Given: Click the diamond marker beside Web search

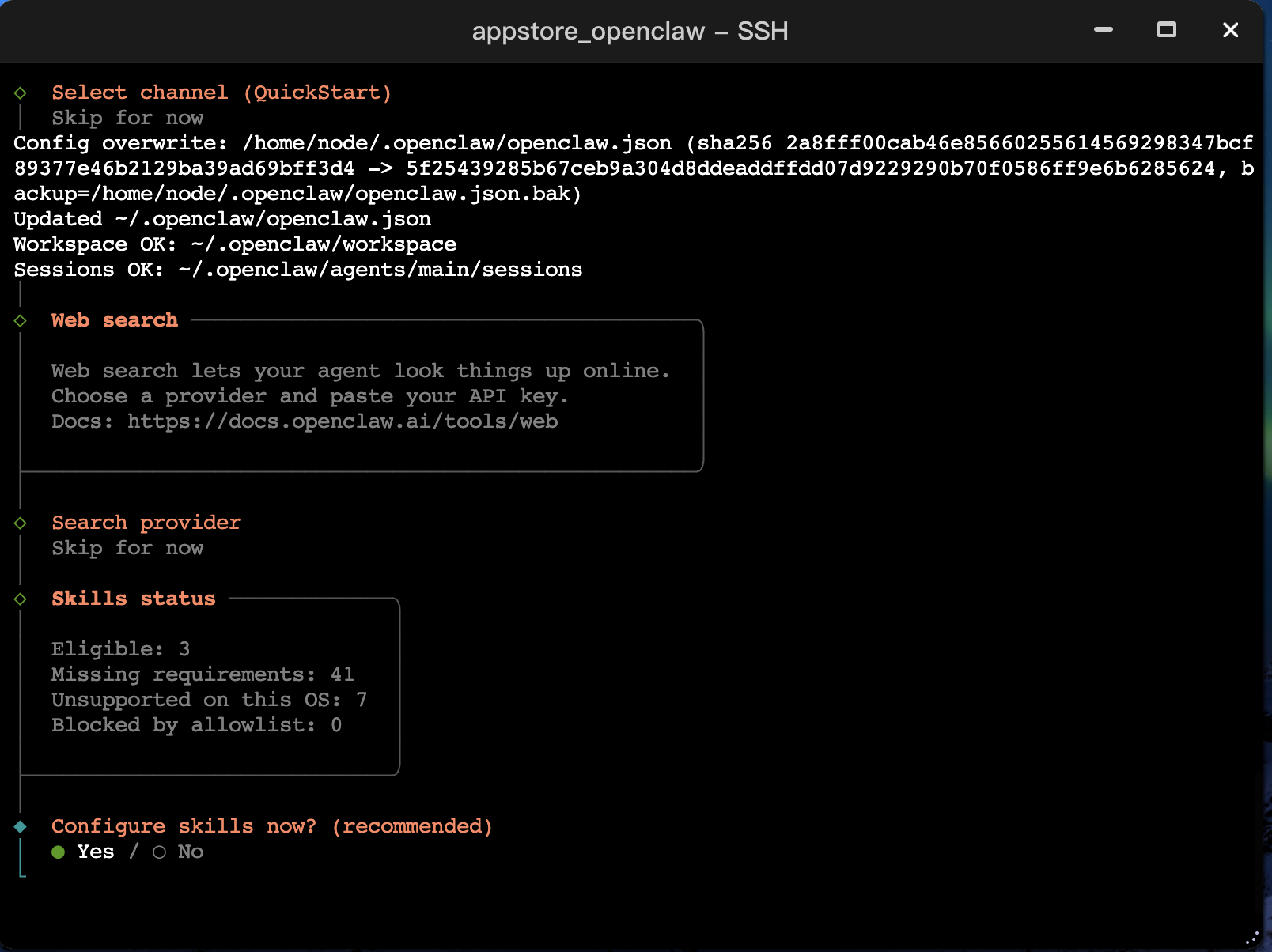Looking at the screenshot, I should click(x=21, y=320).
